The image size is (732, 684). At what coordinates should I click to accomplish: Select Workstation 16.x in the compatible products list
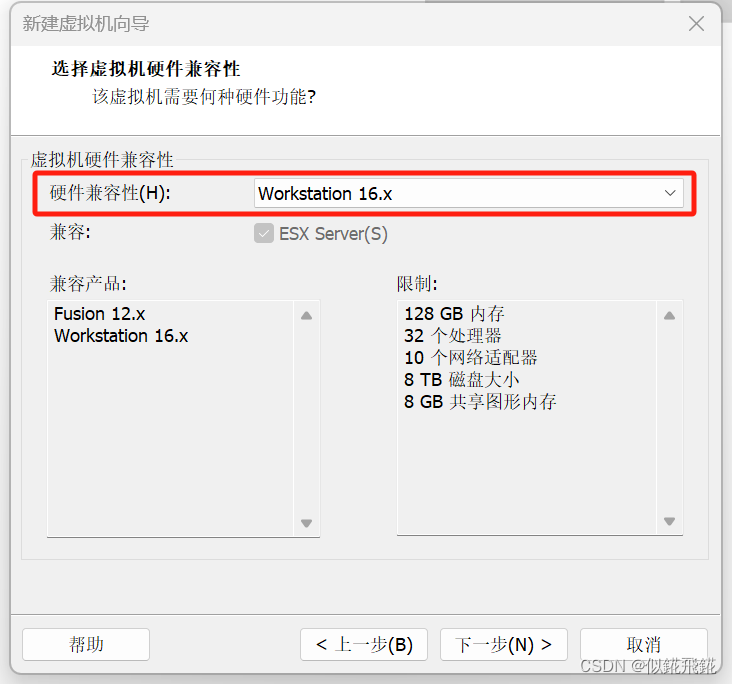(121, 336)
